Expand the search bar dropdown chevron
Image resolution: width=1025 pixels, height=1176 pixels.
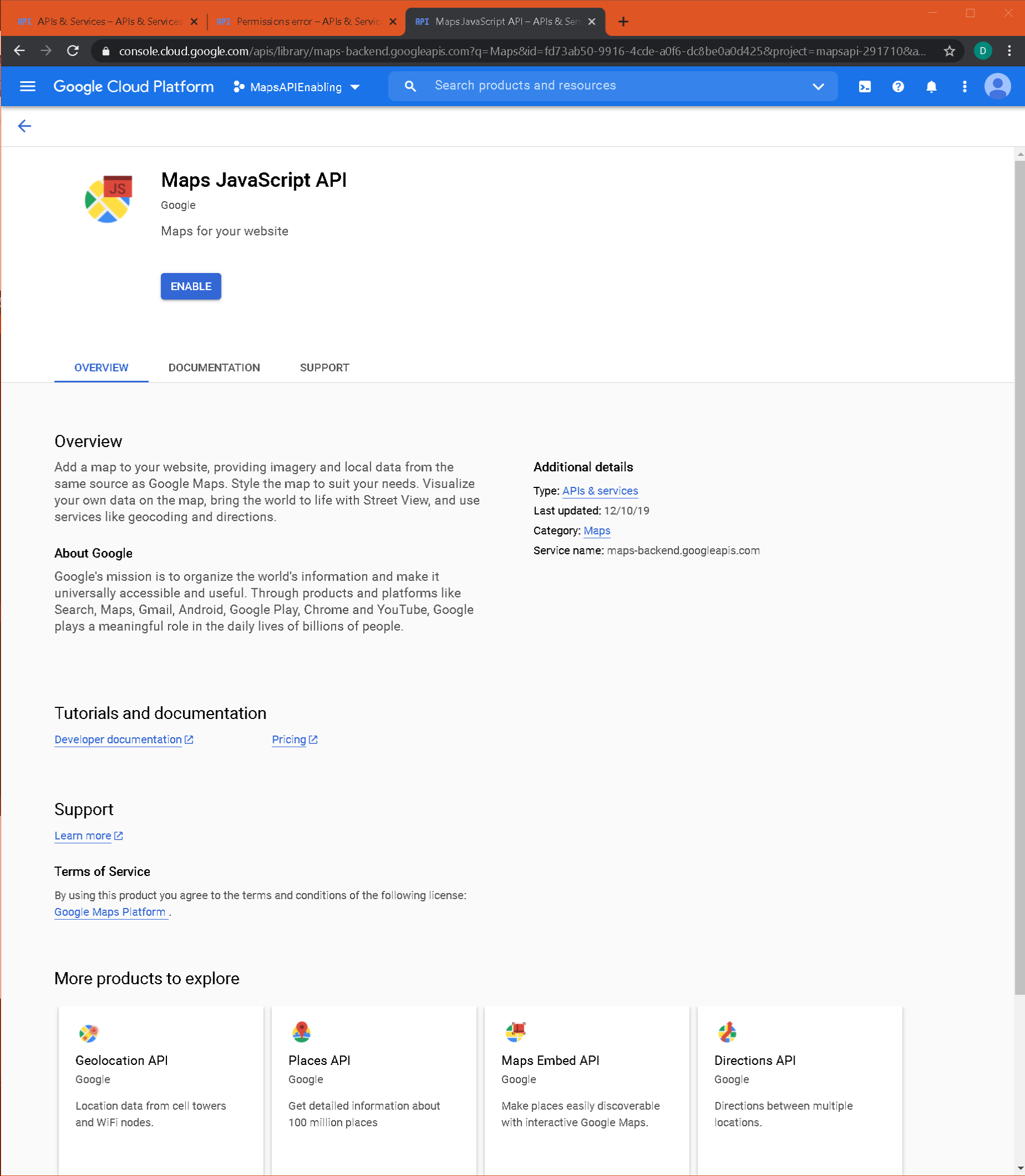tap(818, 86)
